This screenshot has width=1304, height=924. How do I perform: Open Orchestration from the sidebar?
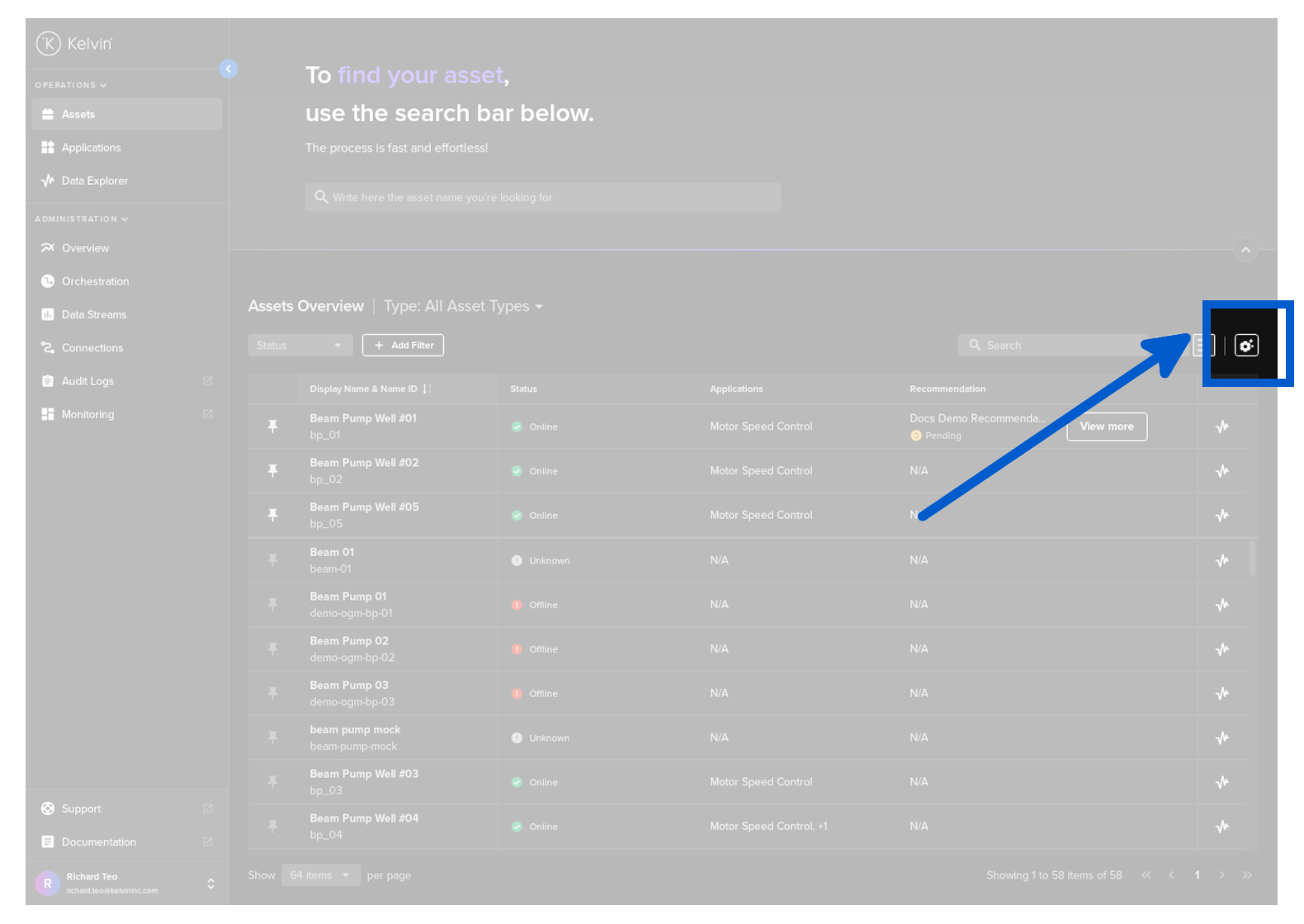(x=95, y=281)
